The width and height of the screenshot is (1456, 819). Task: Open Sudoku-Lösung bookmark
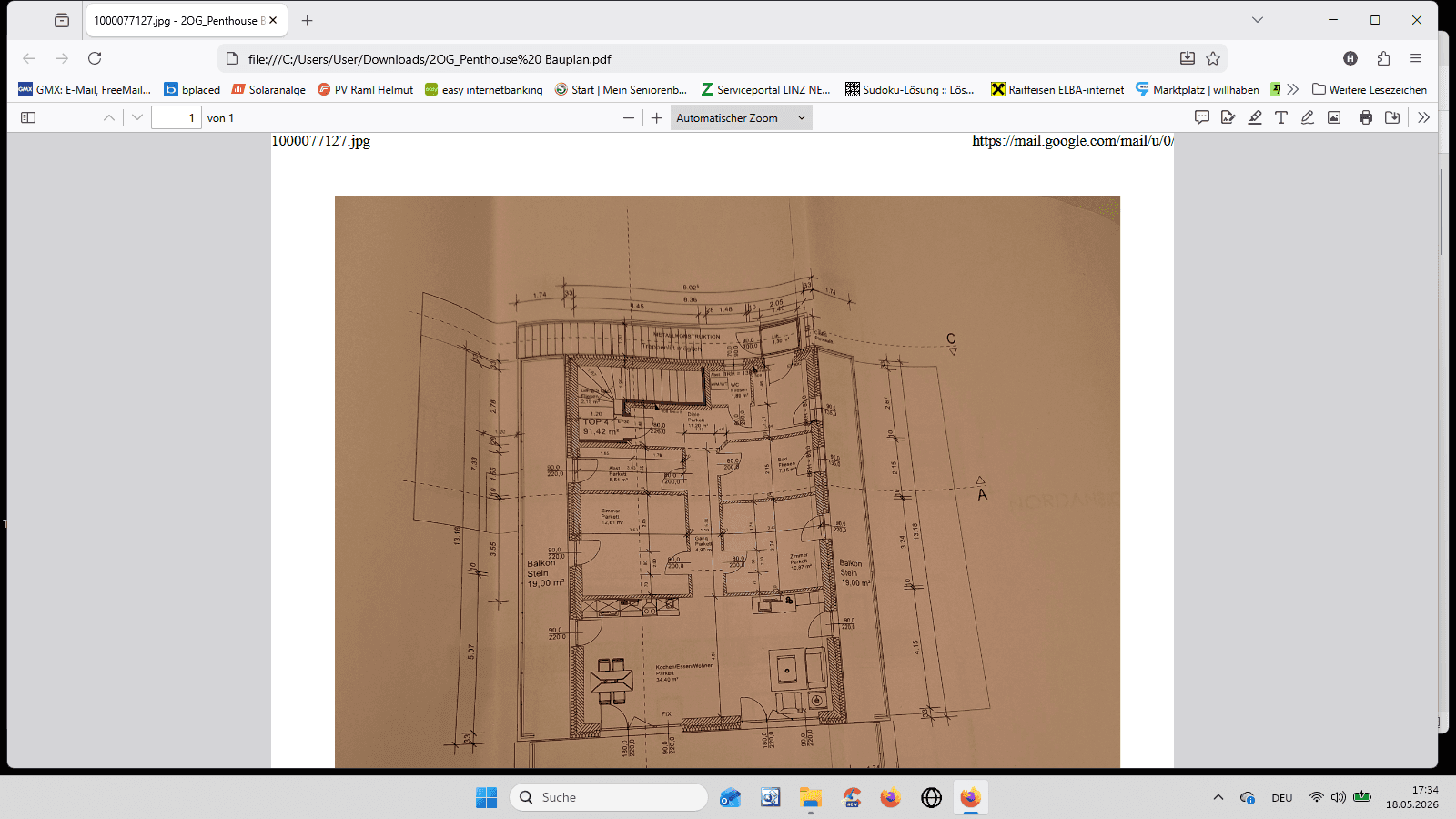coord(910,89)
